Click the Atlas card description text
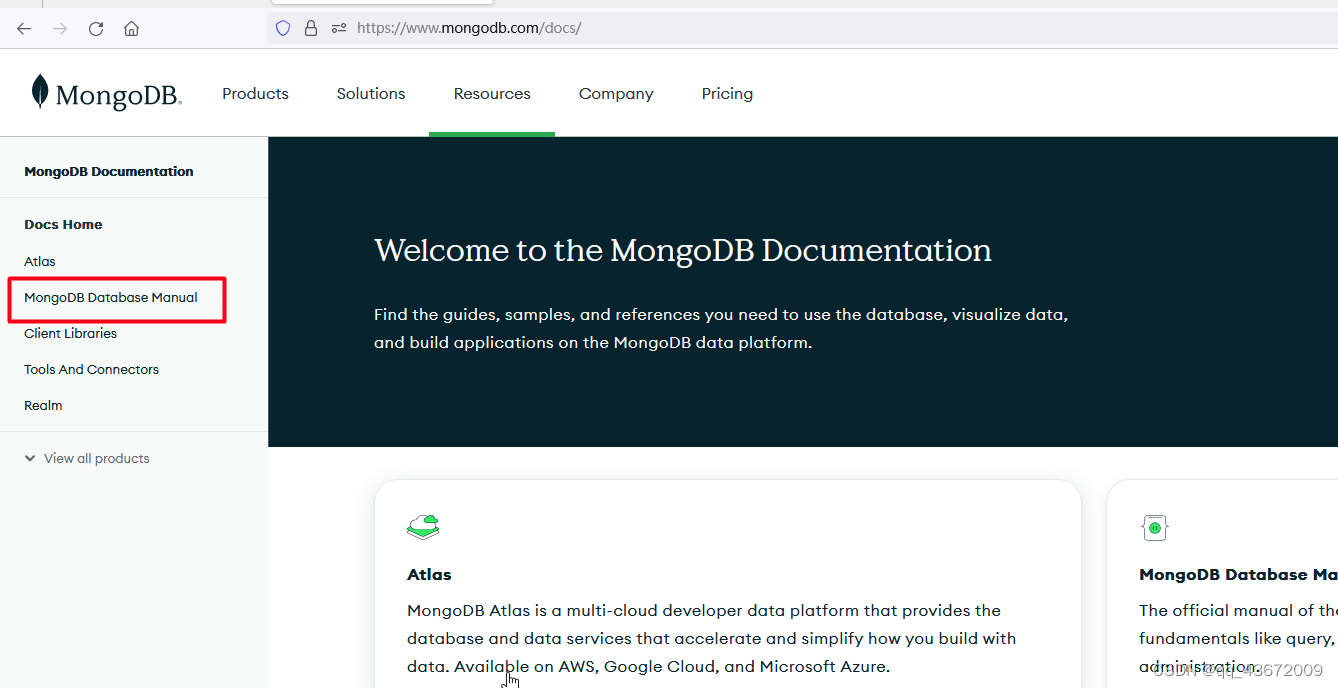1338x688 pixels. click(711, 638)
